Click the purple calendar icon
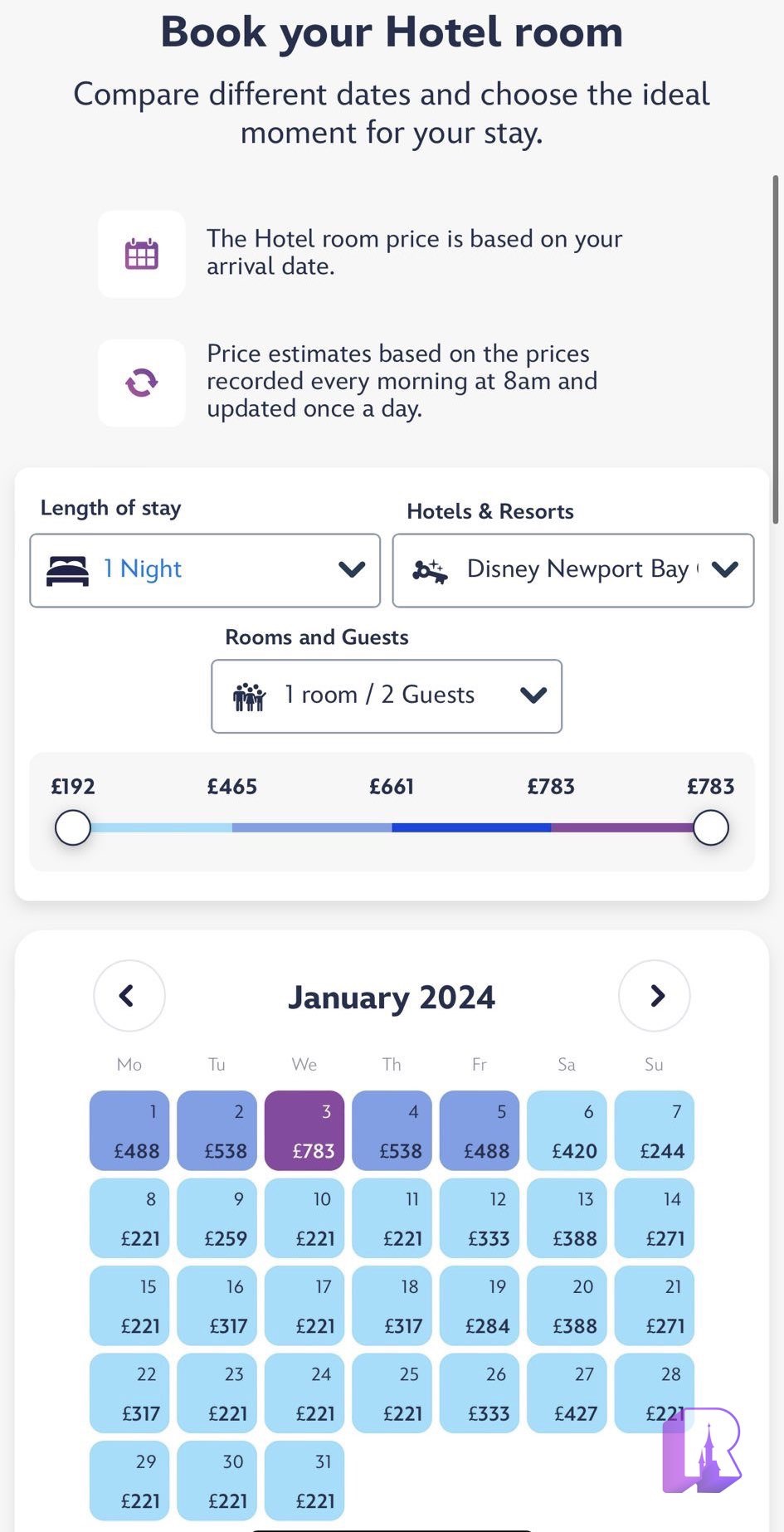Viewport: 784px width, 1532px height. 142,254
